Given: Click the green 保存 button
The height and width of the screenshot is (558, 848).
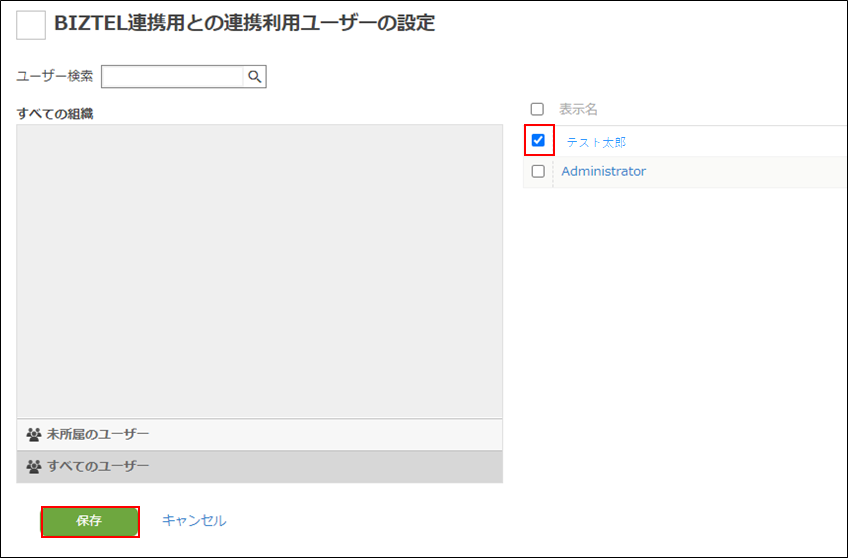Looking at the screenshot, I should pyautogui.click(x=90, y=521).
